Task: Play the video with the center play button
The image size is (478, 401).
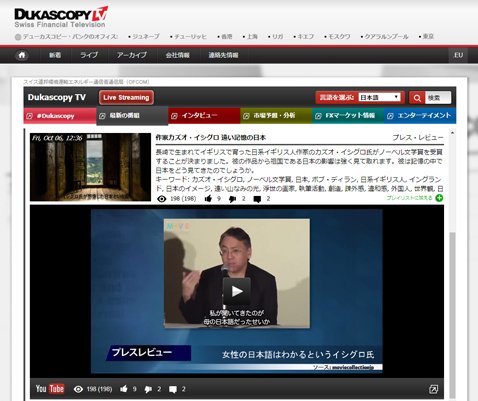Action: coord(237,291)
